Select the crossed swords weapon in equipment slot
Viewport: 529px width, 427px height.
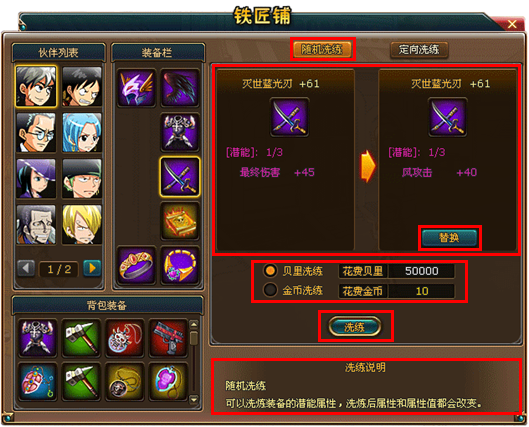(179, 177)
